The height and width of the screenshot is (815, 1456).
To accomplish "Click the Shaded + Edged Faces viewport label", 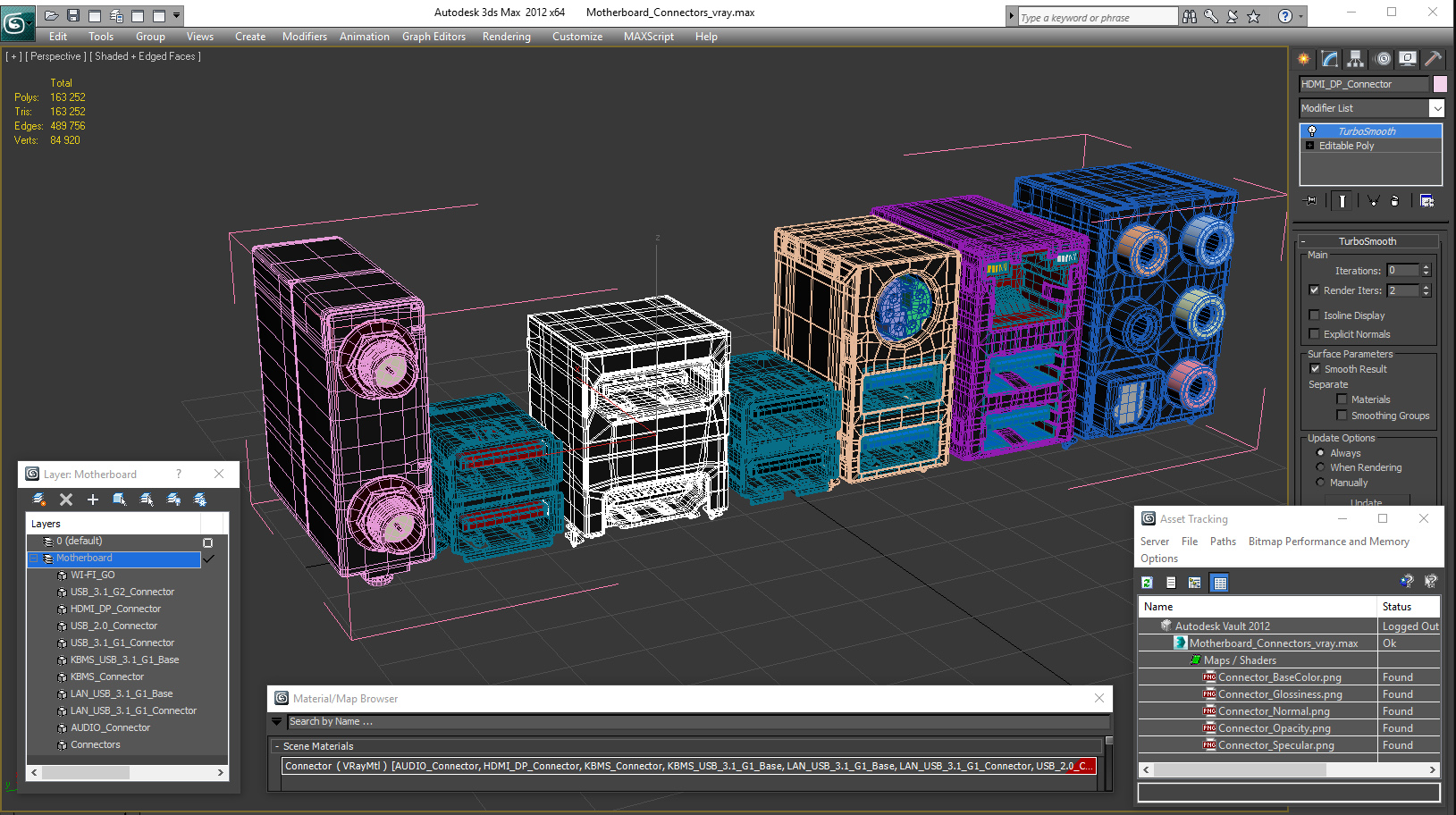I will click(147, 56).
